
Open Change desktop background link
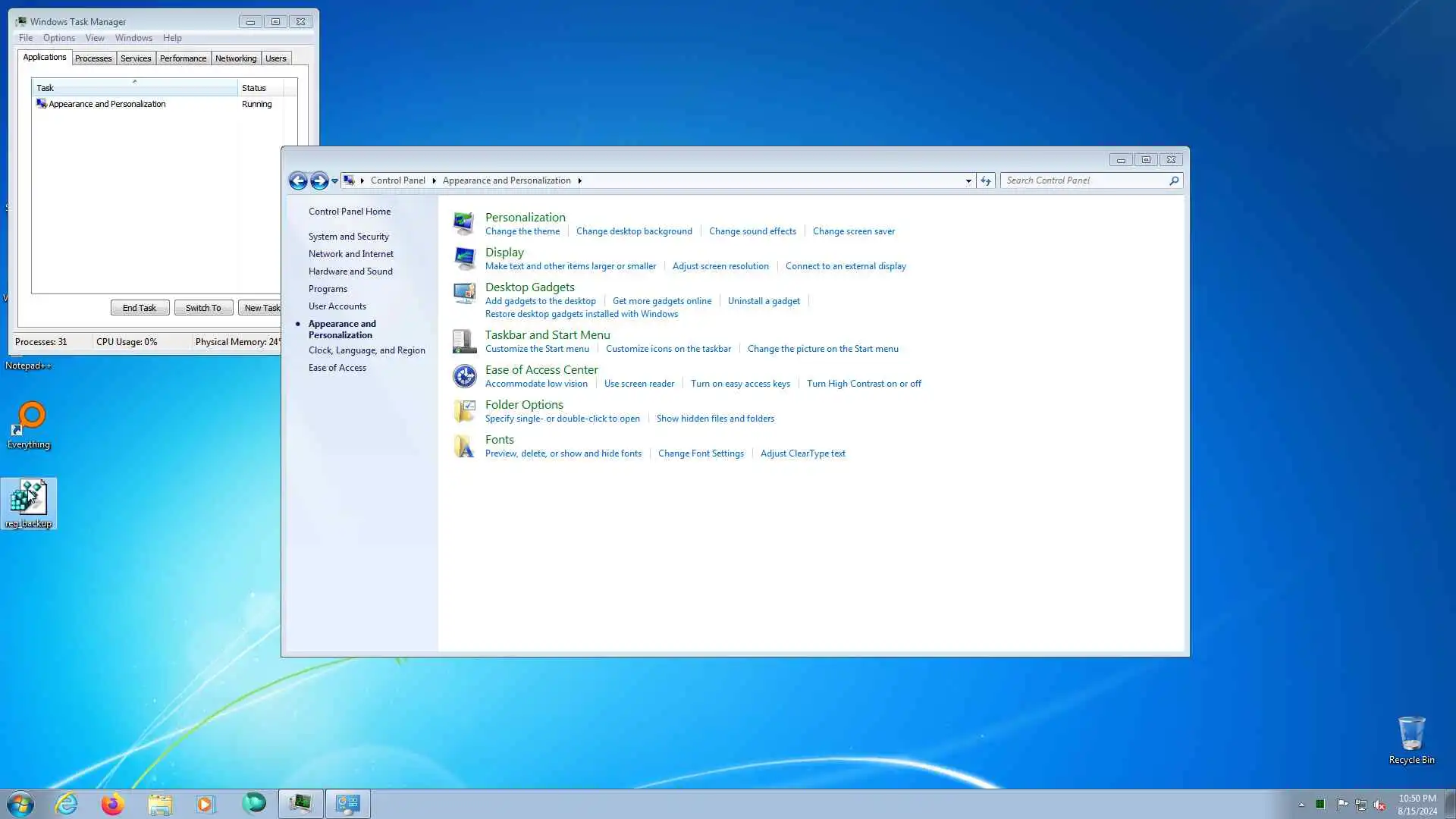click(x=633, y=231)
